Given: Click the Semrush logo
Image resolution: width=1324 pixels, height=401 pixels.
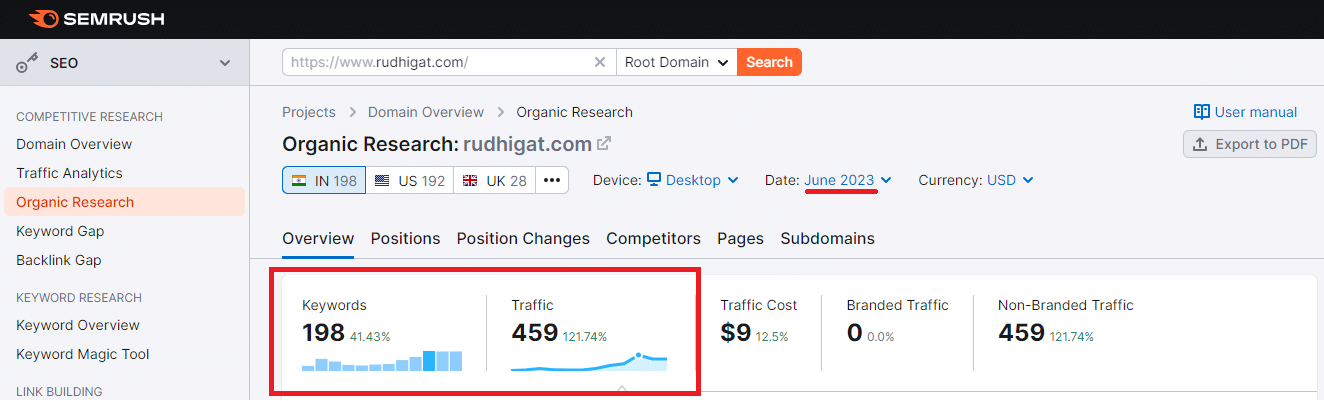Looking at the screenshot, I should point(98,19).
